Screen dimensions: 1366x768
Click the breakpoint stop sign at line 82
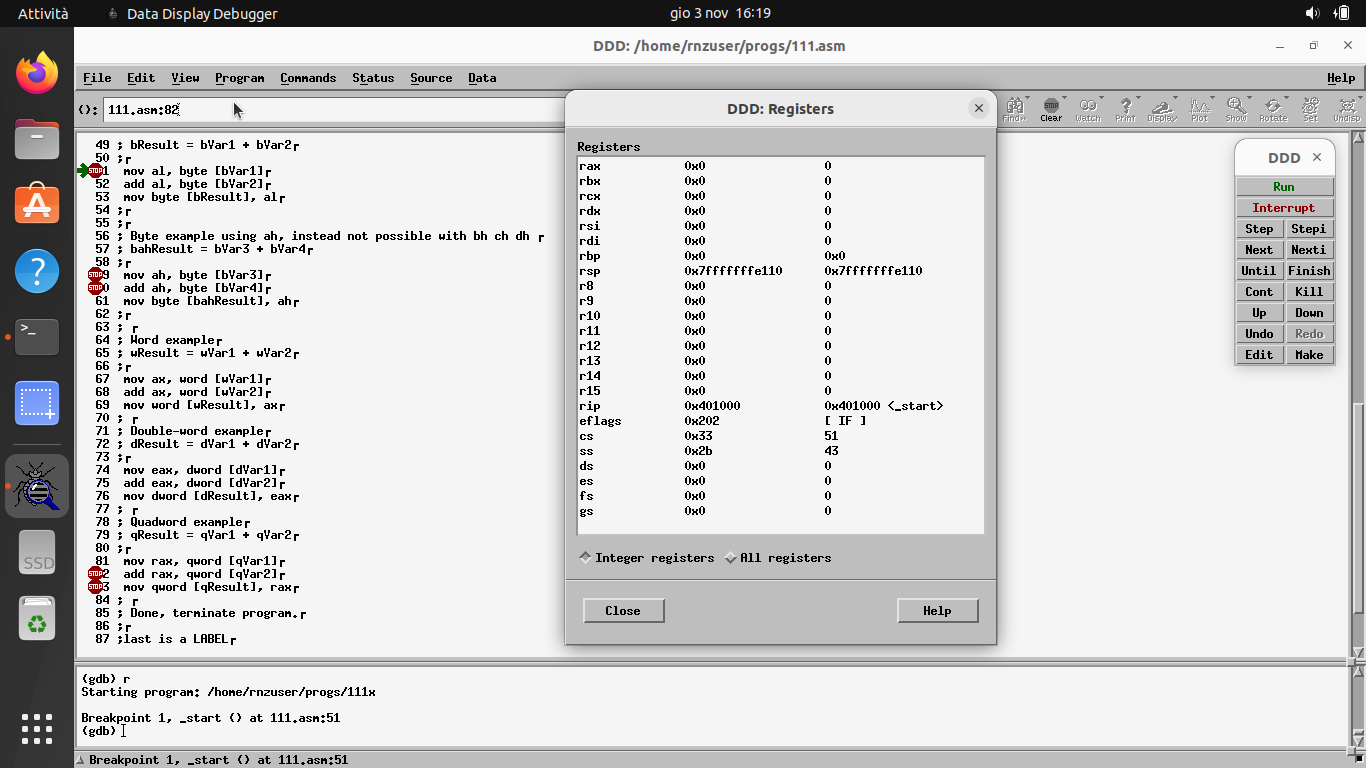click(x=95, y=574)
